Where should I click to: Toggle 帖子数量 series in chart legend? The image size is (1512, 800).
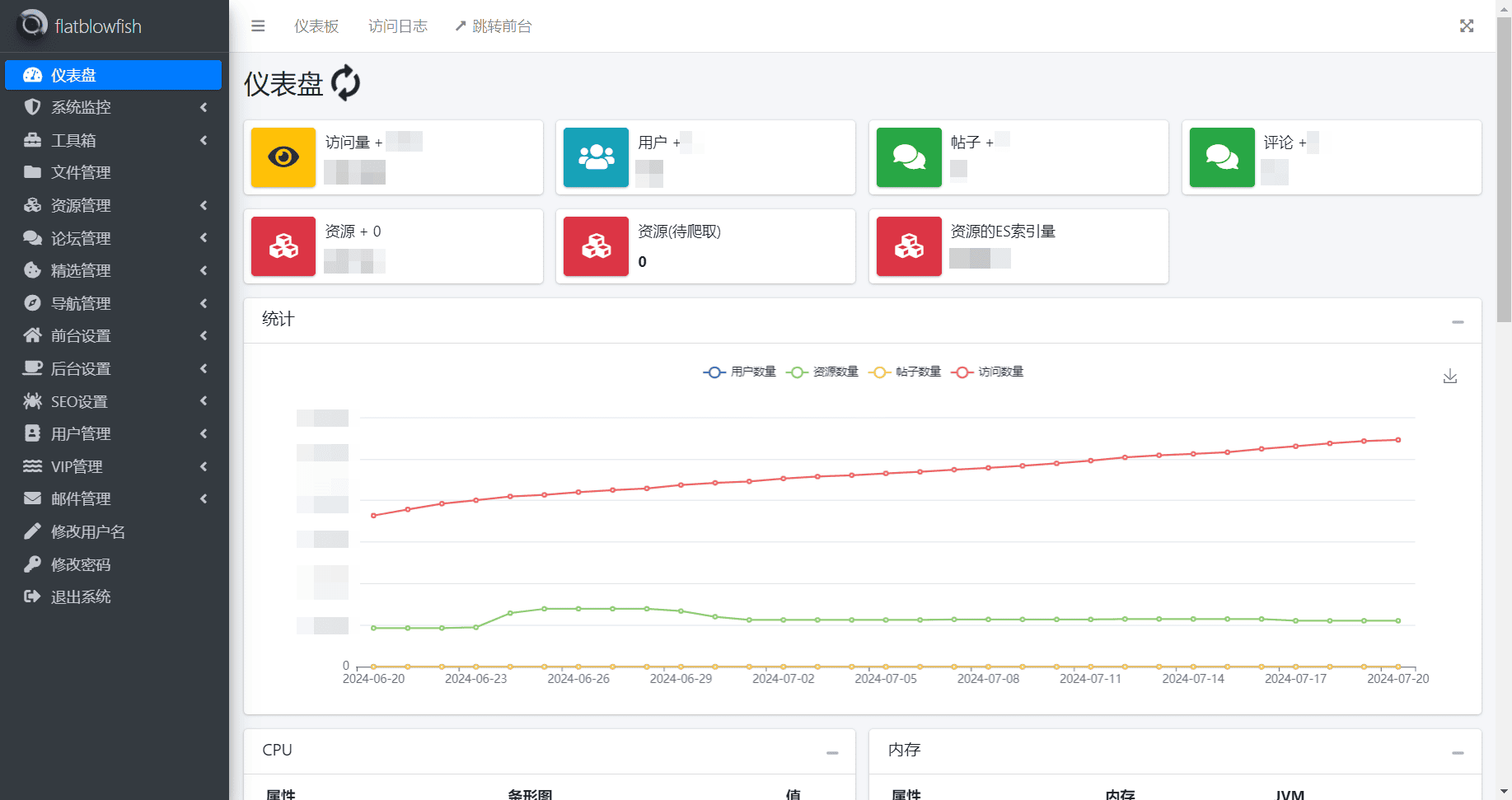click(904, 372)
